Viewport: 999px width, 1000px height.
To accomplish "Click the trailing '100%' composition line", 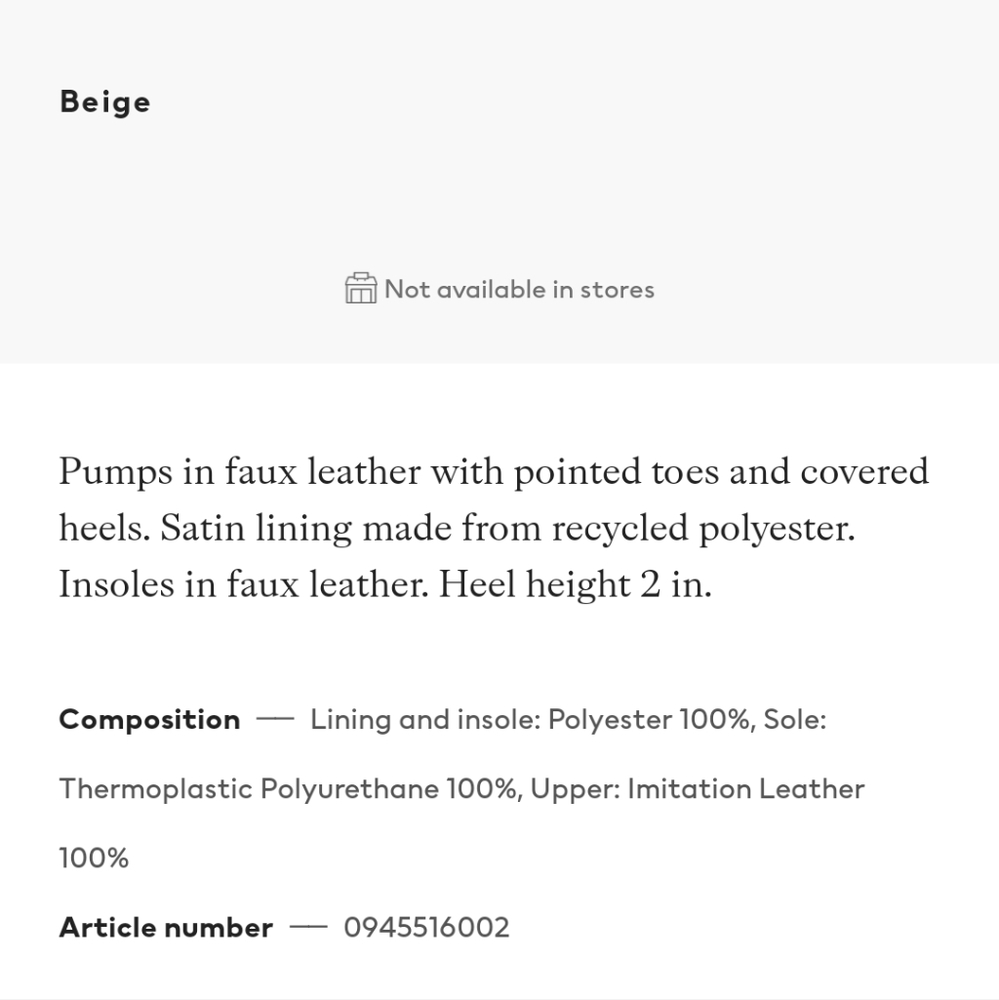I will (x=94, y=858).
